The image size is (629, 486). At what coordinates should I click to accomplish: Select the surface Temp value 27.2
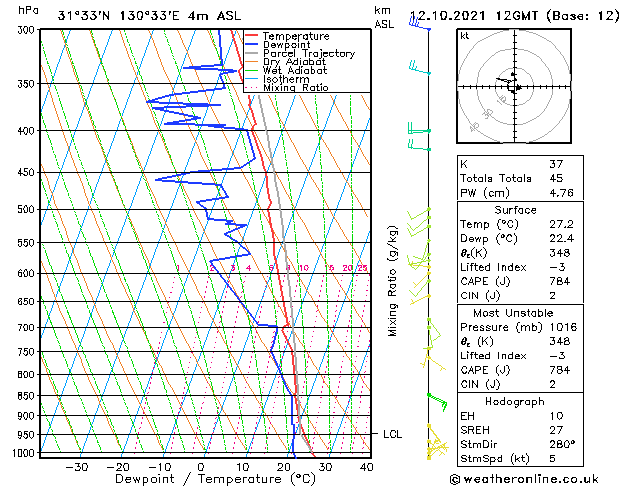coord(561,224)
